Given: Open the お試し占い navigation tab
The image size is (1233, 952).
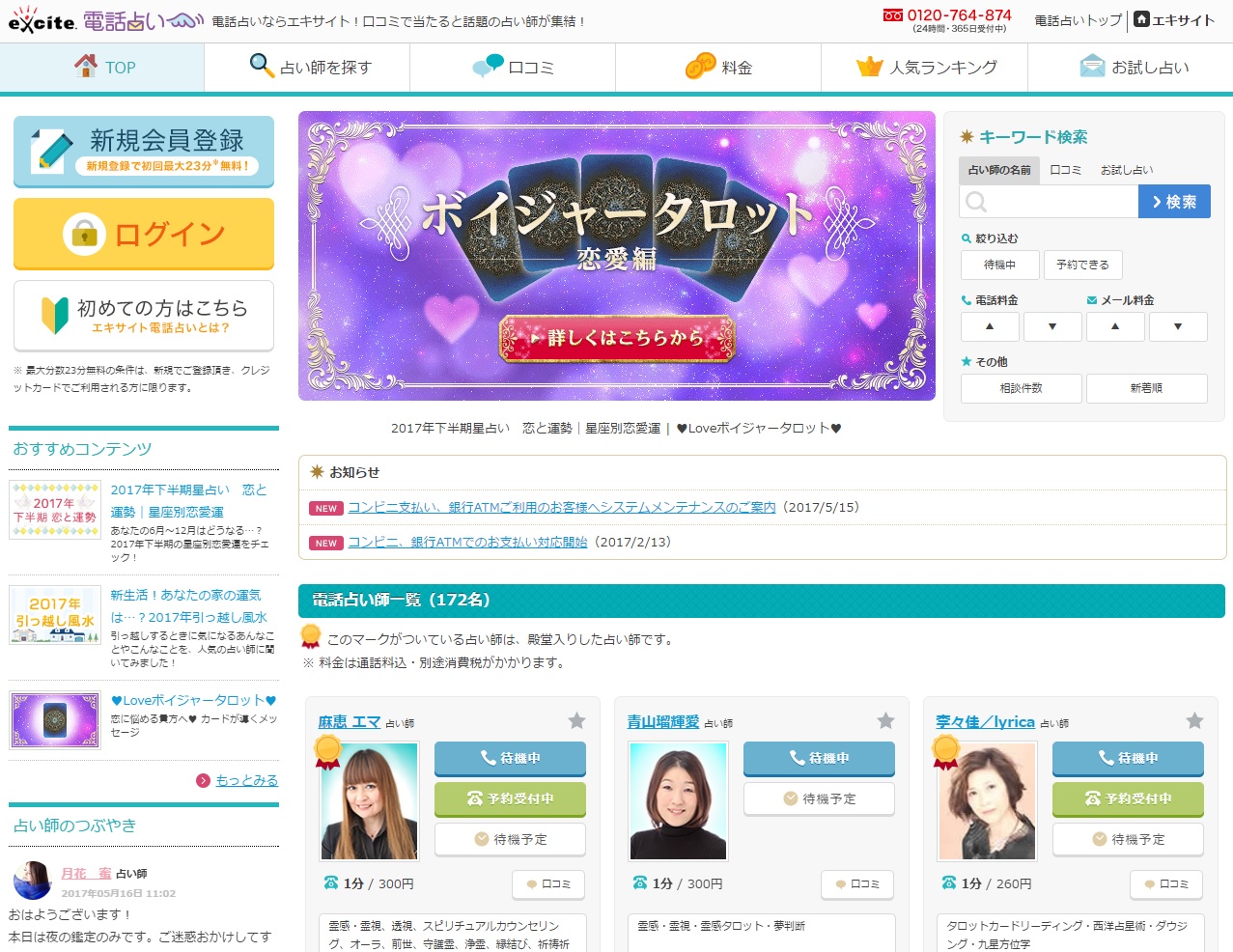Looking at the screenshot, I should [x=1135, y=68].
